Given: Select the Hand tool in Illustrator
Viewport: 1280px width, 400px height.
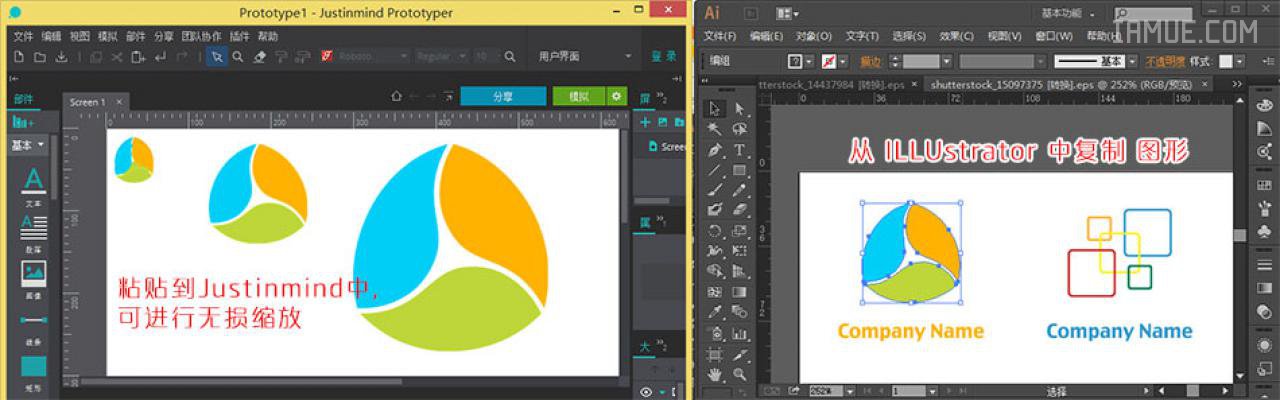Looking at the screenshot, I should point(714,373).
